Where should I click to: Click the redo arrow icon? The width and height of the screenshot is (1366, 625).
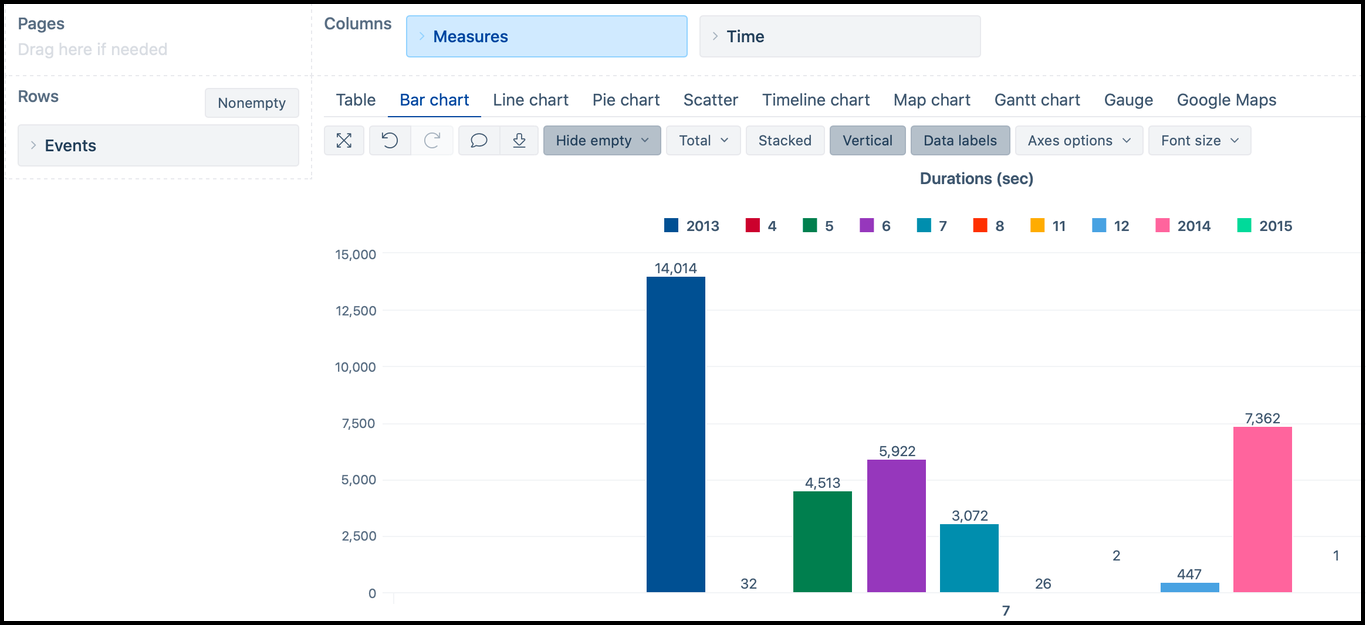(x=432, y=141)
